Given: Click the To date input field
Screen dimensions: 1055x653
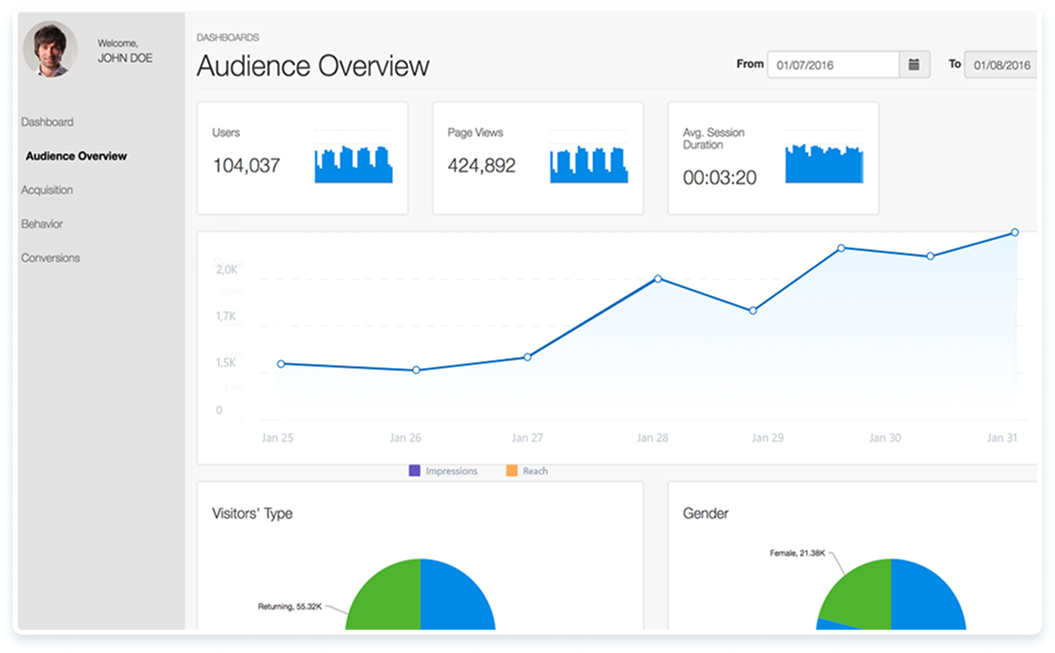Looking at the screenshot, I should coord(1000,65).
